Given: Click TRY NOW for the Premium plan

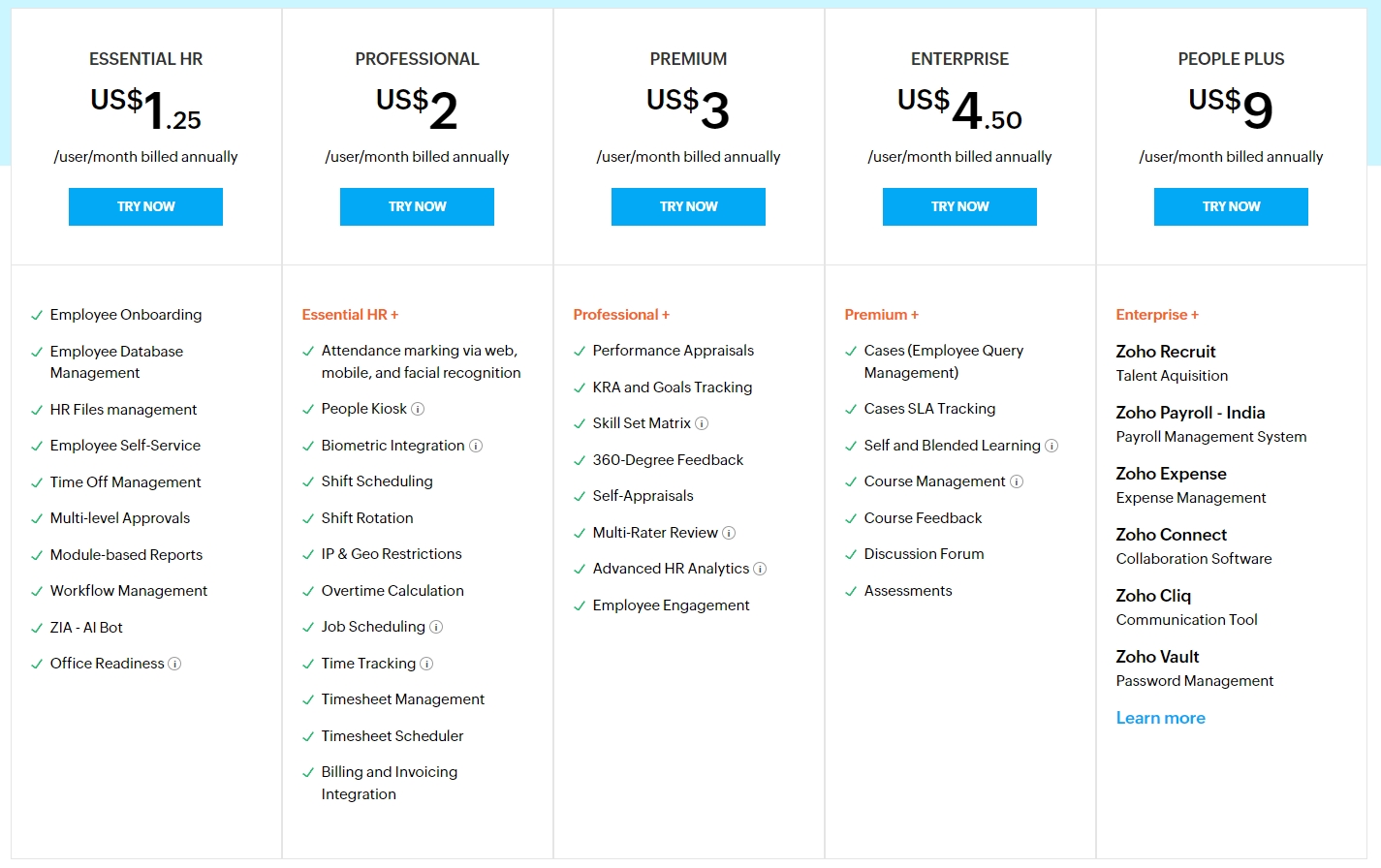Looking at the screenshot, I should click(x=688, y=206).
